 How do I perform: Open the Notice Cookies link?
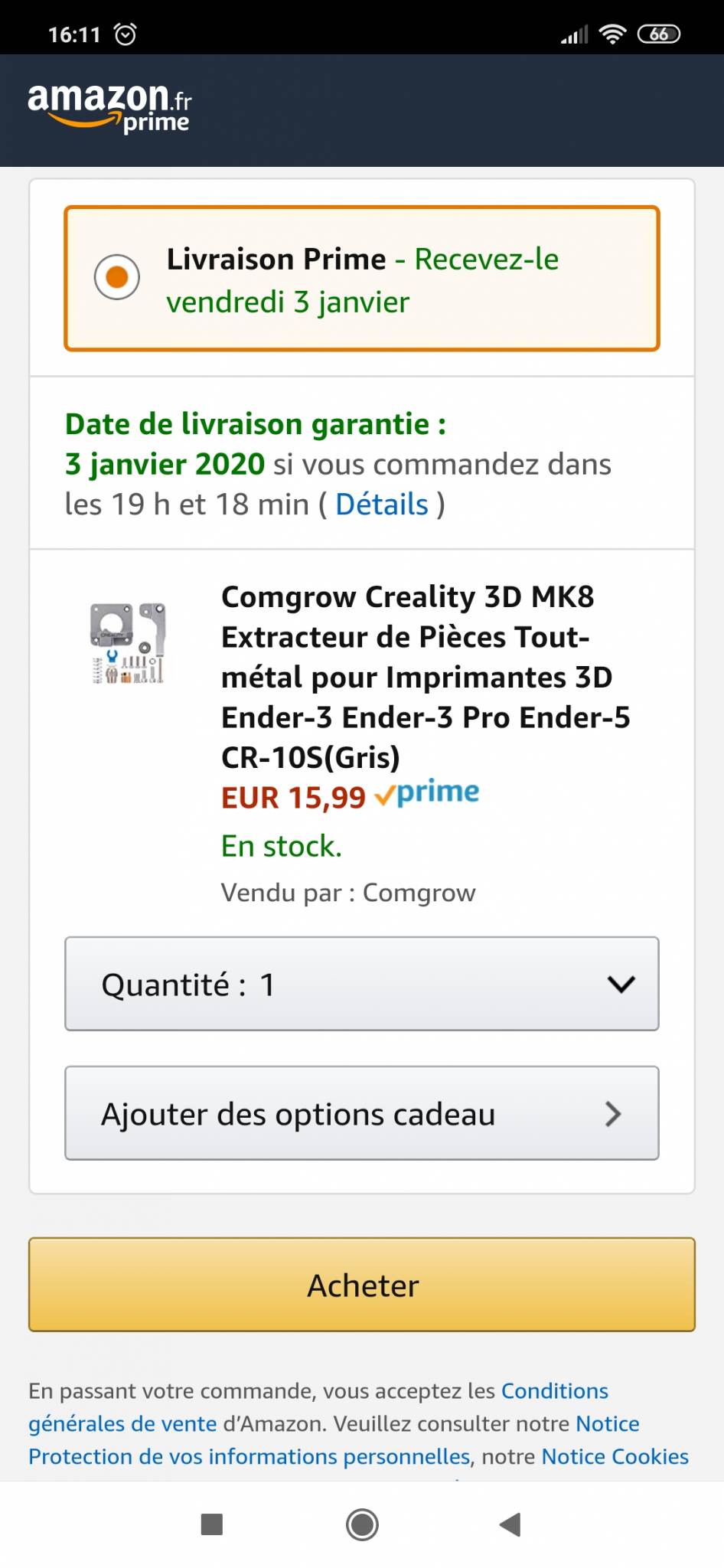615,1456
